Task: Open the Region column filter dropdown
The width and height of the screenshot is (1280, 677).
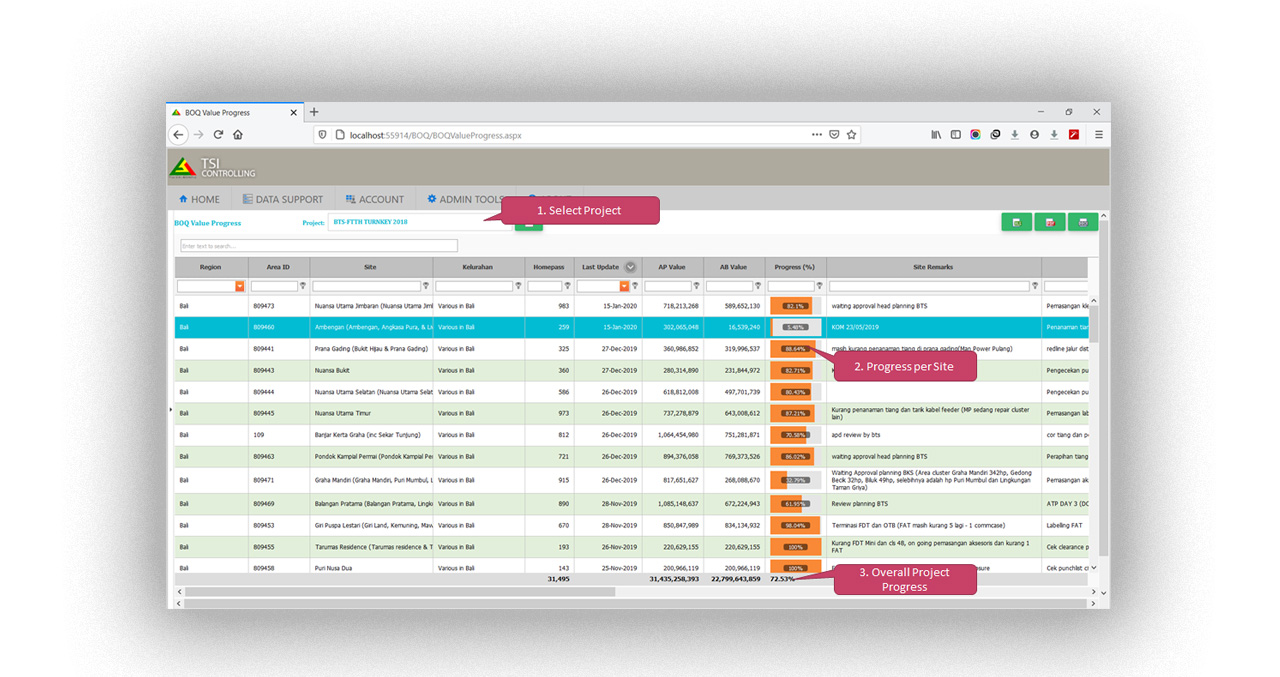Action: [x=239, y=285]
